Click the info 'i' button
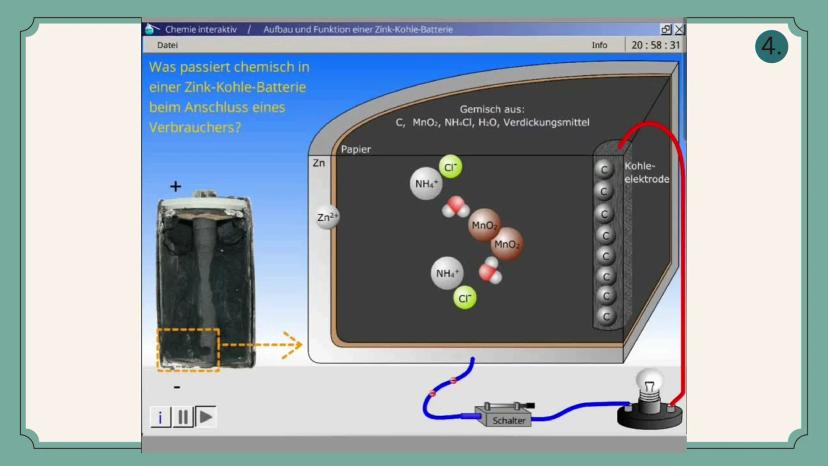 [160, 417]
